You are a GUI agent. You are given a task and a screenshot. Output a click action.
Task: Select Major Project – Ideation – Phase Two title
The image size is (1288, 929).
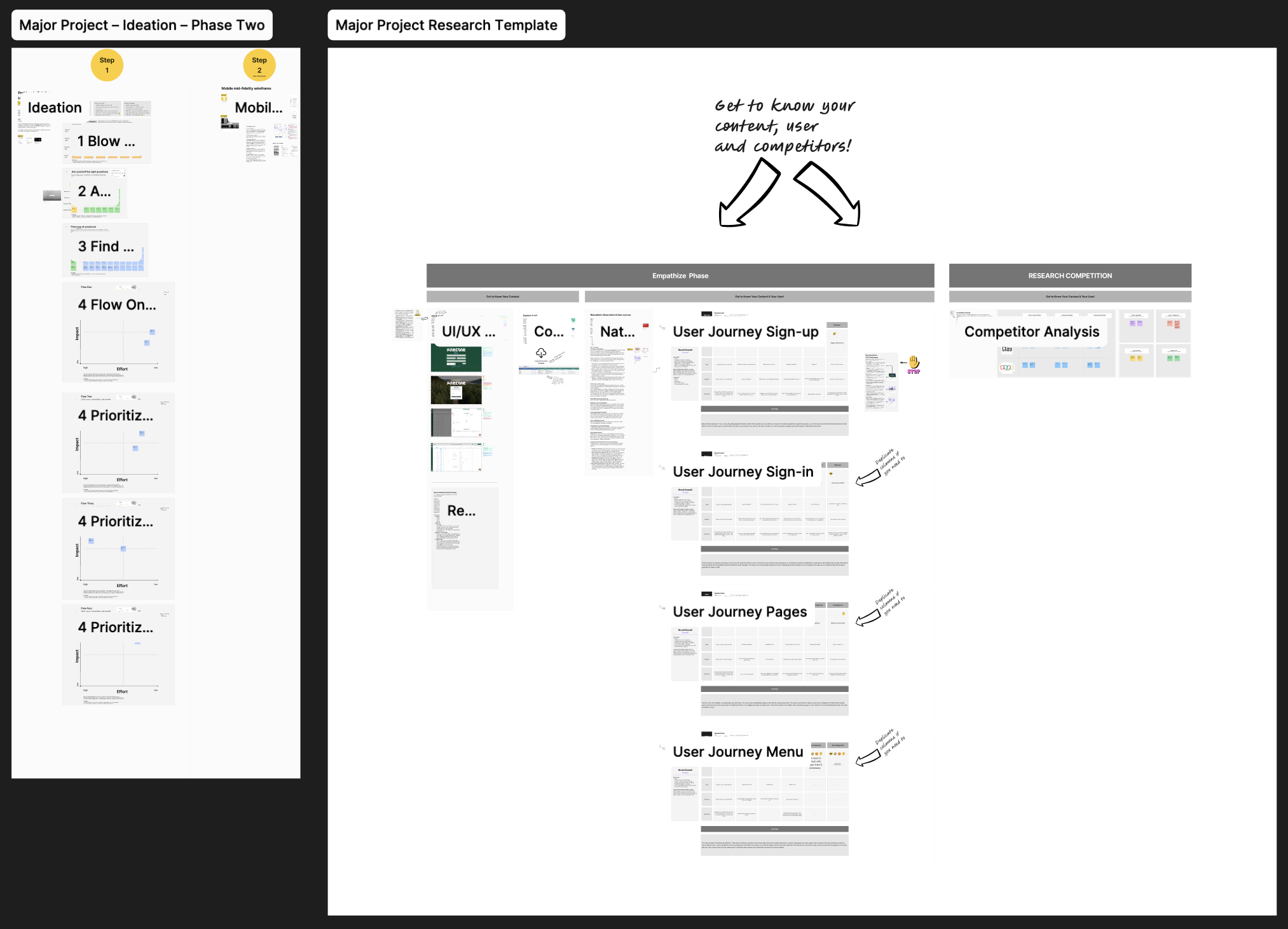point(142,25)
